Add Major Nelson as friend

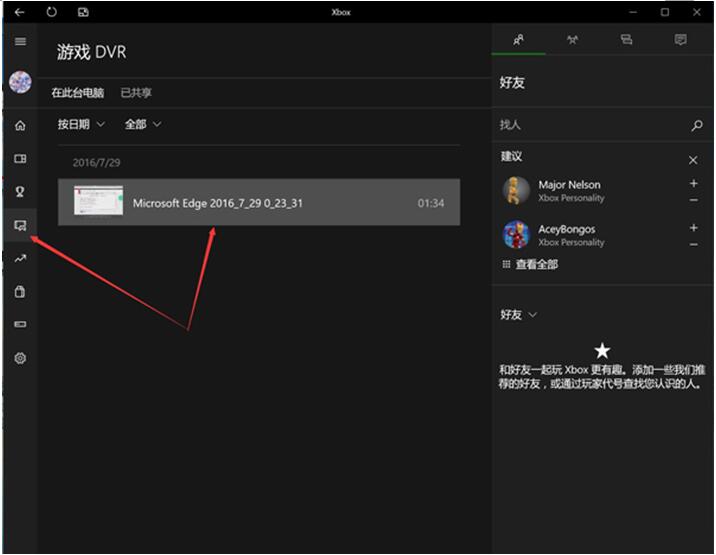pos(694,183)
